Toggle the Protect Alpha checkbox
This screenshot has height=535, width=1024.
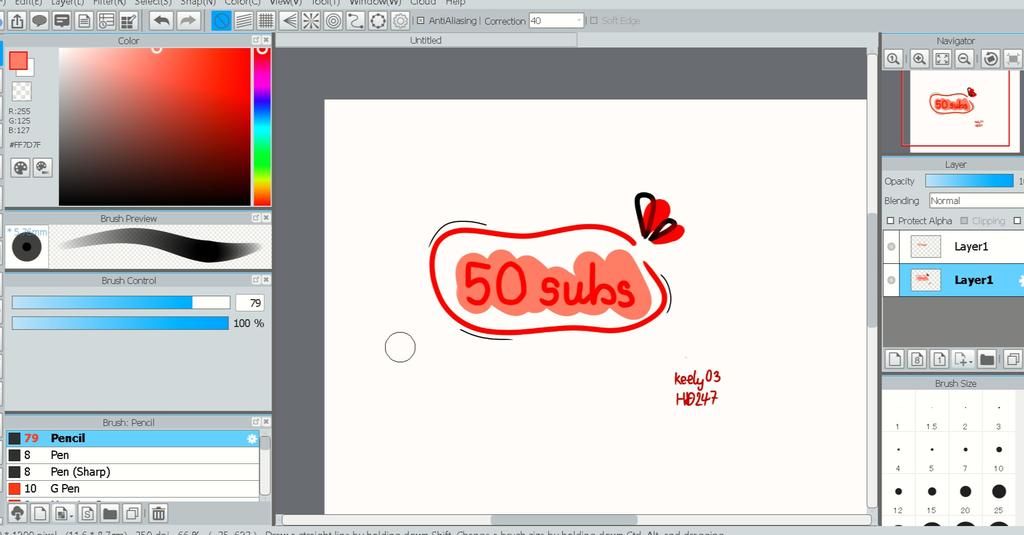[891, 221]
